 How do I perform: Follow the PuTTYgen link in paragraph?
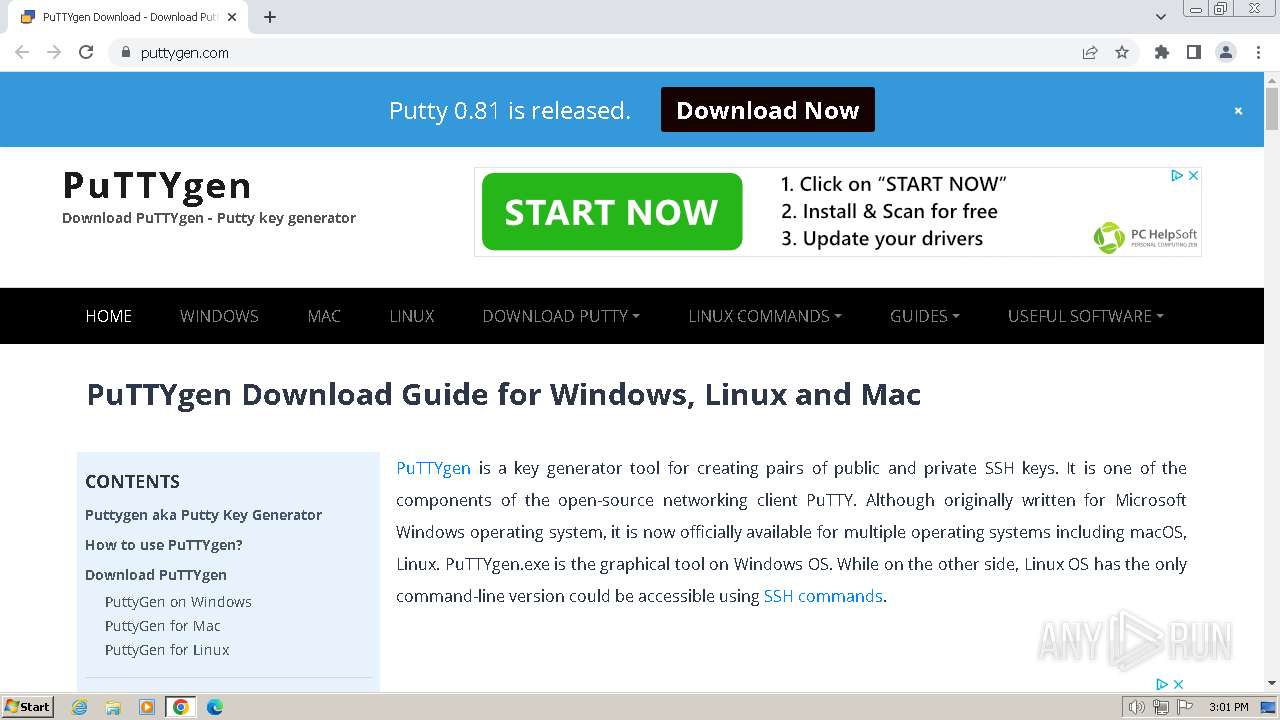pos(433,468)
